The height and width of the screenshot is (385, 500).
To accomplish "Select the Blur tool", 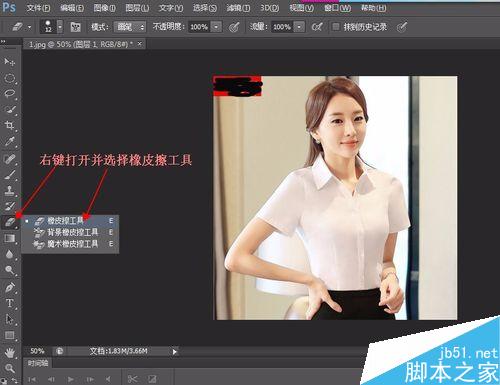I will click(9, 254).
